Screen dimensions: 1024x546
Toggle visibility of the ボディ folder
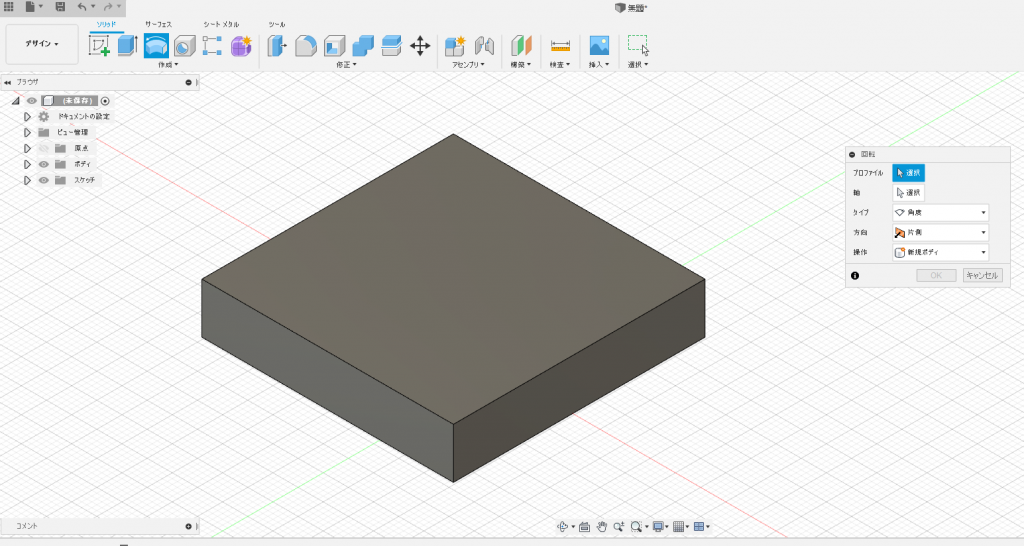tap(44, 164)
